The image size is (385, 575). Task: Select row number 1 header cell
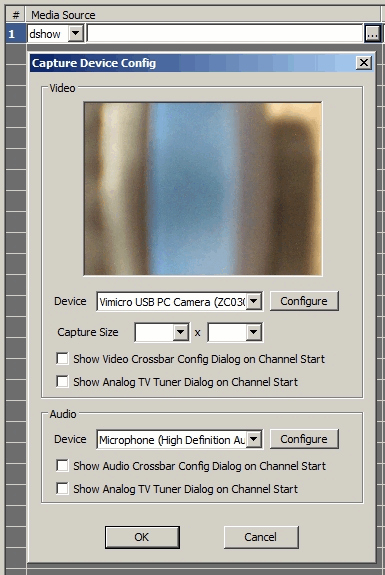15,34
